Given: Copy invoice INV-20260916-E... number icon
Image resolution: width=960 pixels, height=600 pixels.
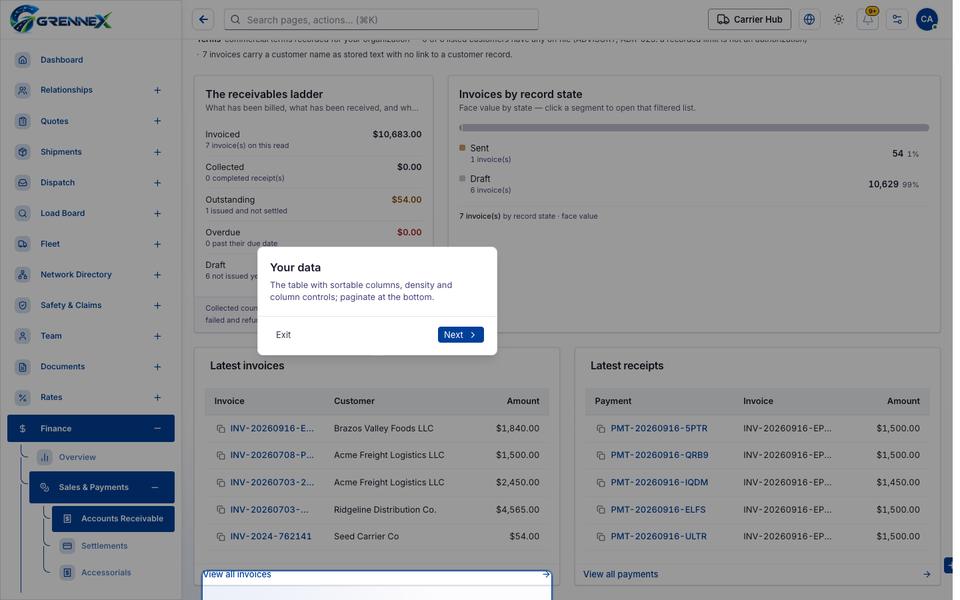Looking at the screenshot, I should (220, 429).
